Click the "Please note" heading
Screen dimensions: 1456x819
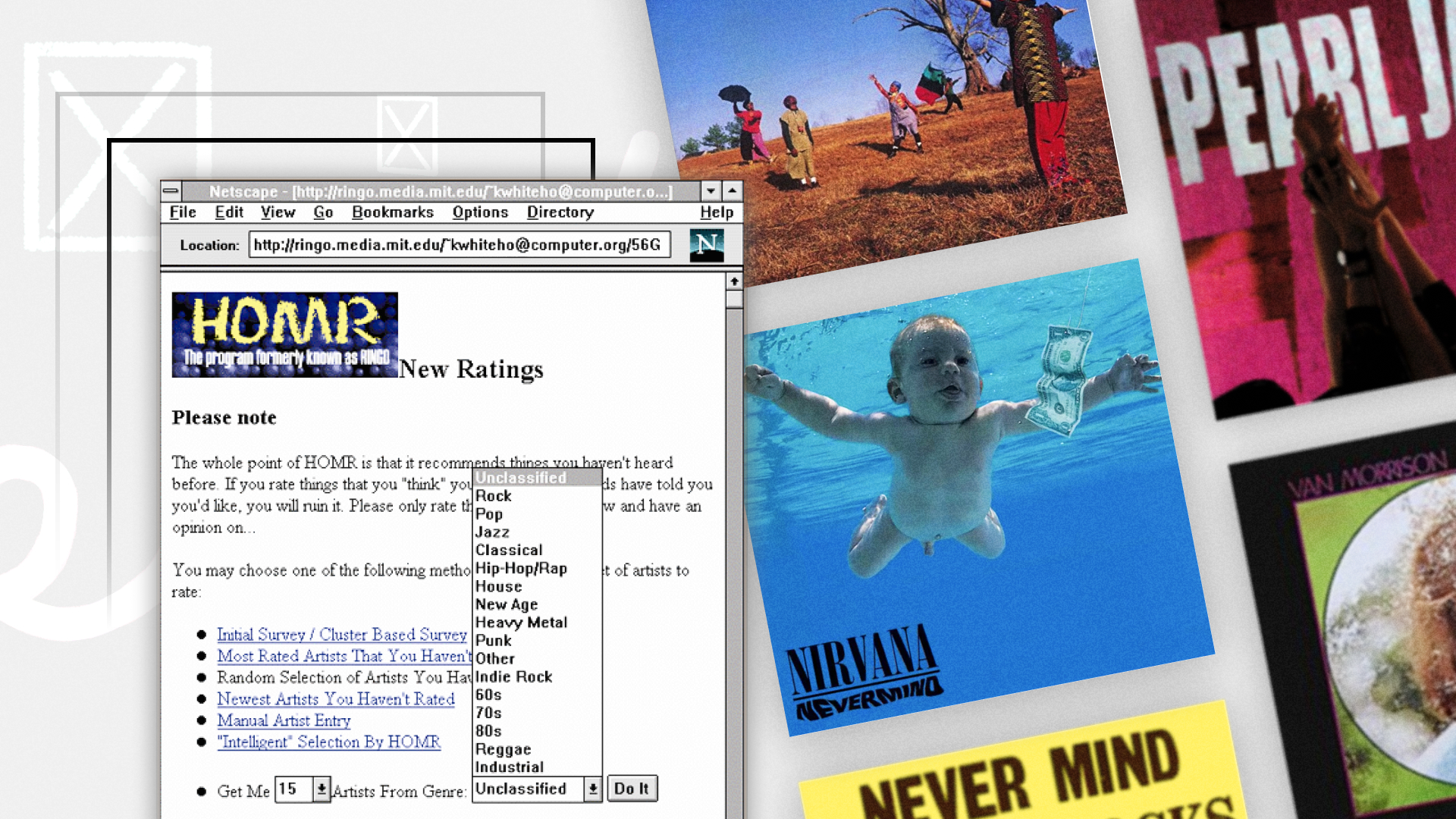coord(224,418)
